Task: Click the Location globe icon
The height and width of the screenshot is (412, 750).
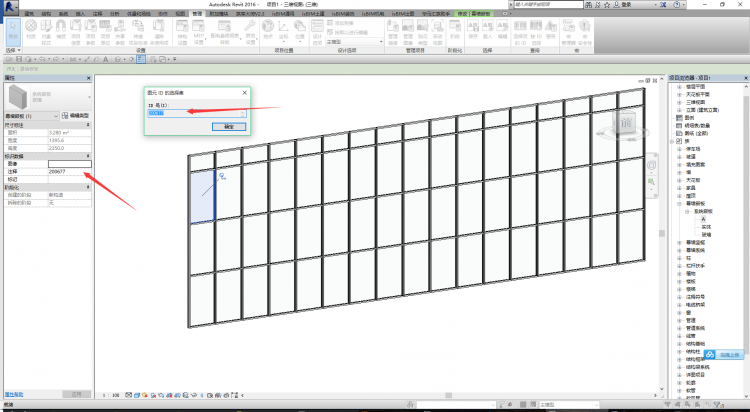Action: click(x=268, y=29)
